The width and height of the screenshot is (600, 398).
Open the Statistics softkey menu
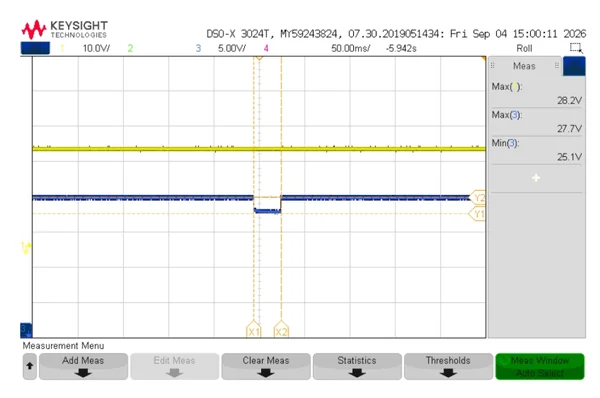pyautogui.click(x=357, y=366)
